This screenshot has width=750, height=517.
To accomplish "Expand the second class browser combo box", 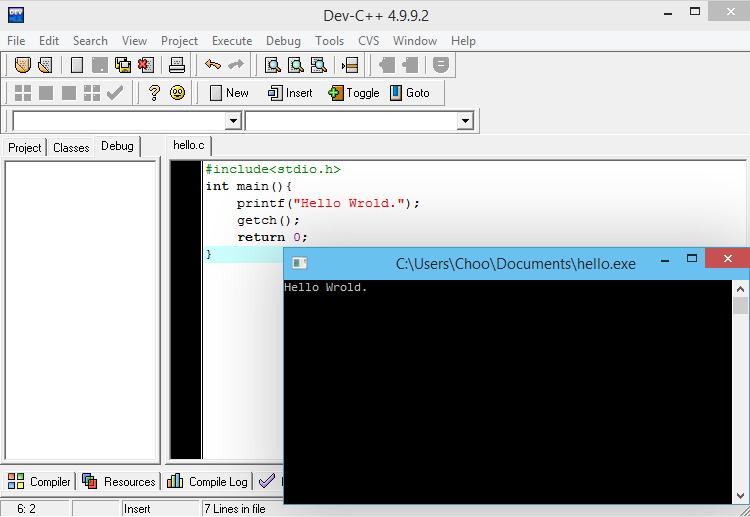I will point(465,121).
